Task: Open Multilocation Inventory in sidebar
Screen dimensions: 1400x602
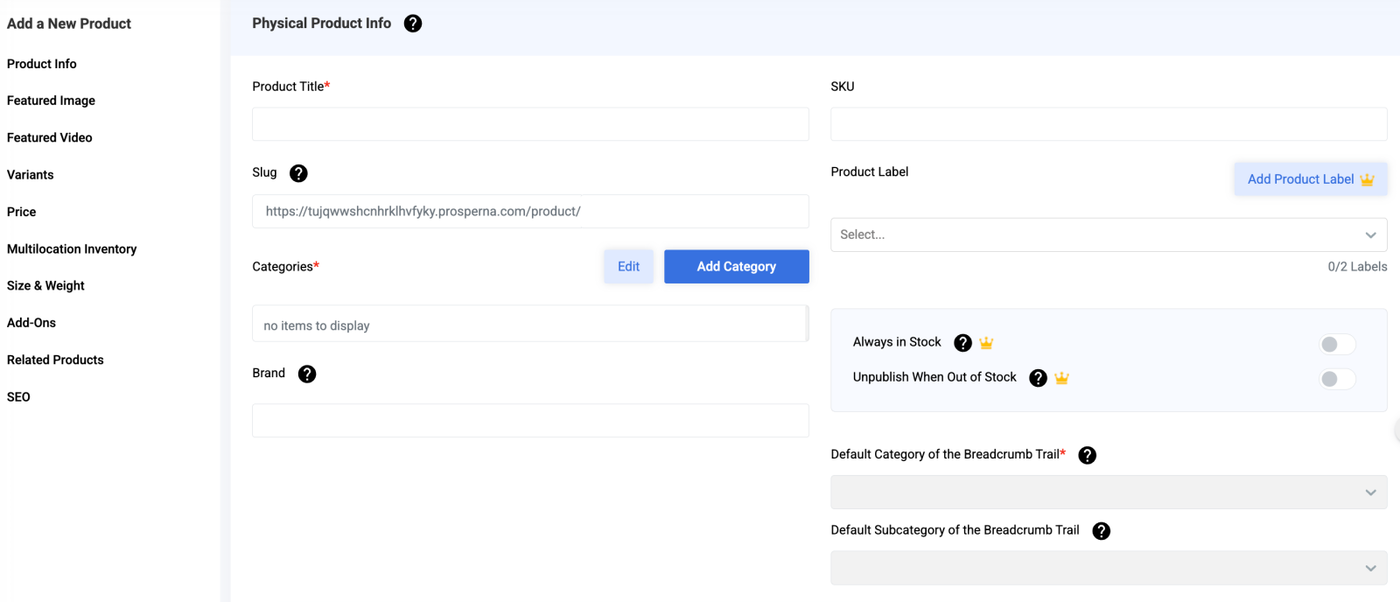Action: click(72, 249)
